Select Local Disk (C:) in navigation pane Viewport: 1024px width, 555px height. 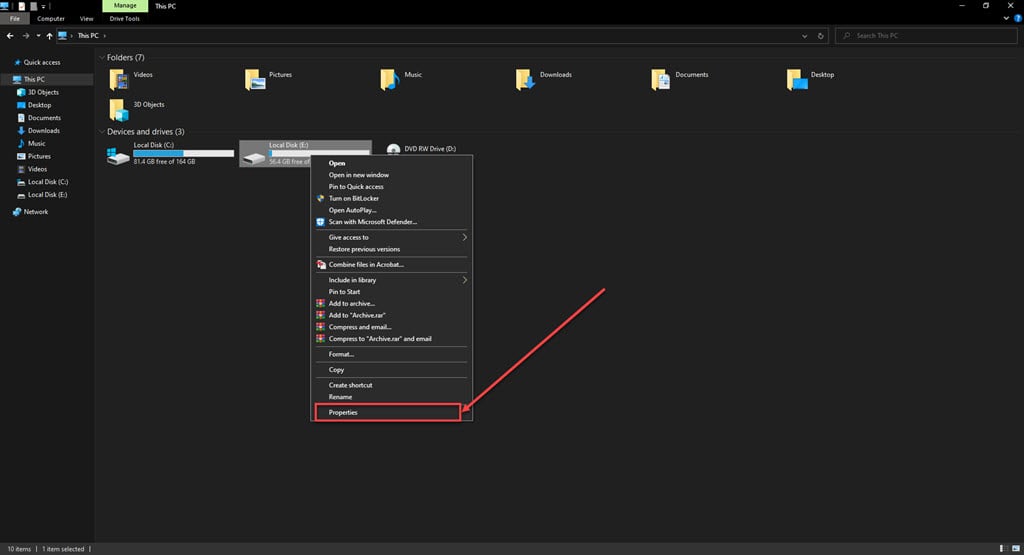point(47,182)
